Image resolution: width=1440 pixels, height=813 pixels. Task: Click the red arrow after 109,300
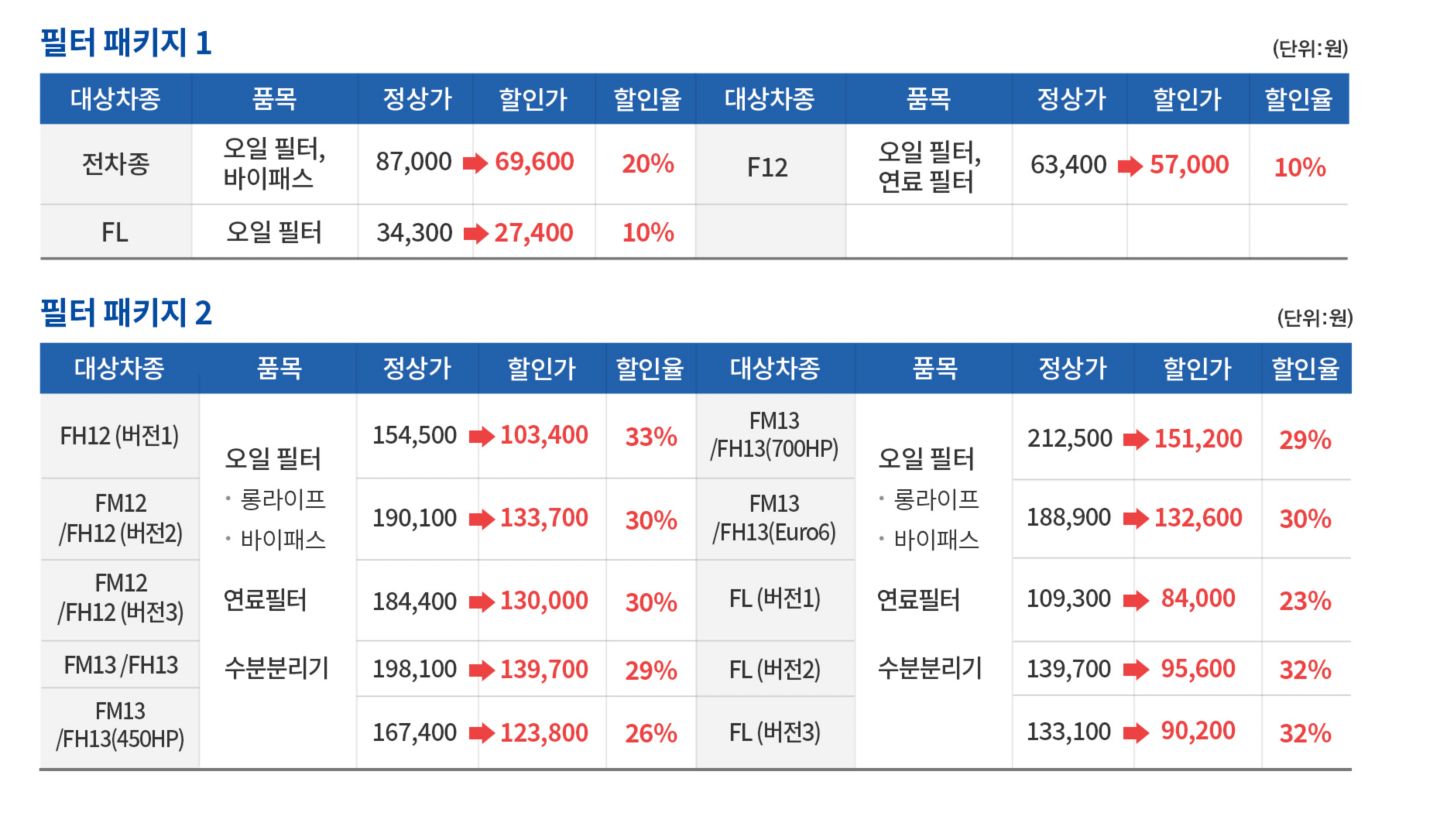(x=1136, y=600)
